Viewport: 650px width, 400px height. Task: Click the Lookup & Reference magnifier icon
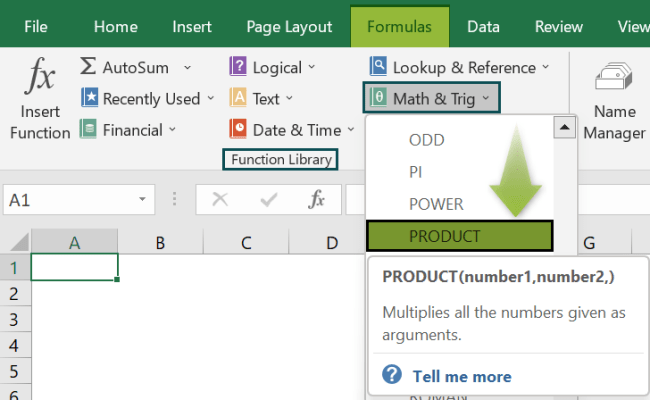(x=378, y=66)
